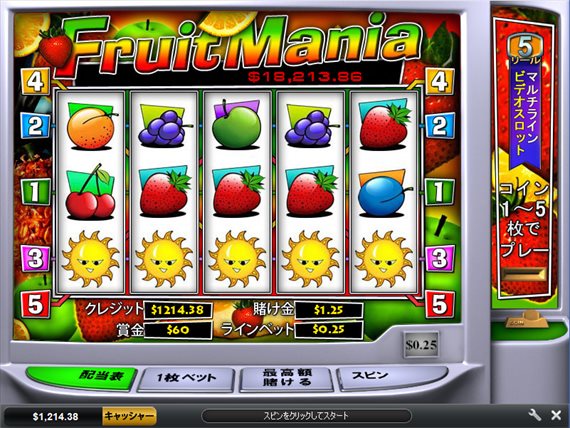Image resolution: width=570 pixels, height=428 pixels.
Task: Click the 最高額賭ける max bet button
Action: tap(287, 378)
